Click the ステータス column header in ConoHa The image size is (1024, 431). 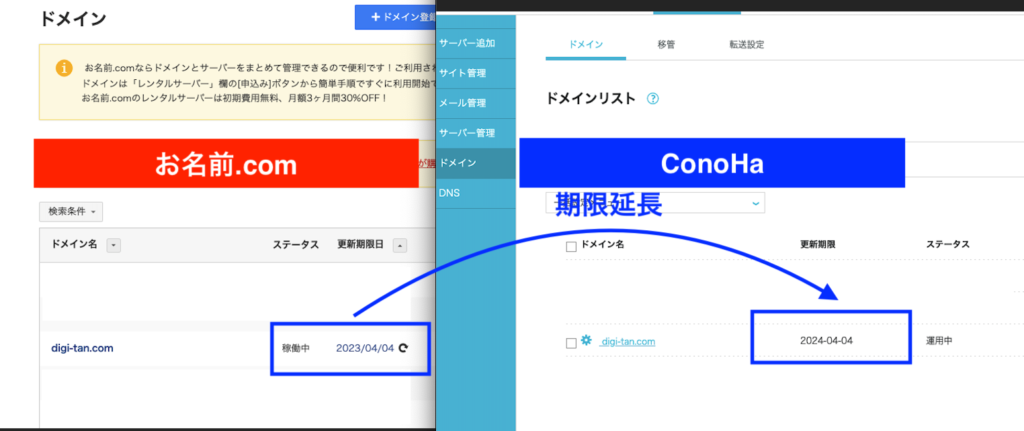[948, 245]
